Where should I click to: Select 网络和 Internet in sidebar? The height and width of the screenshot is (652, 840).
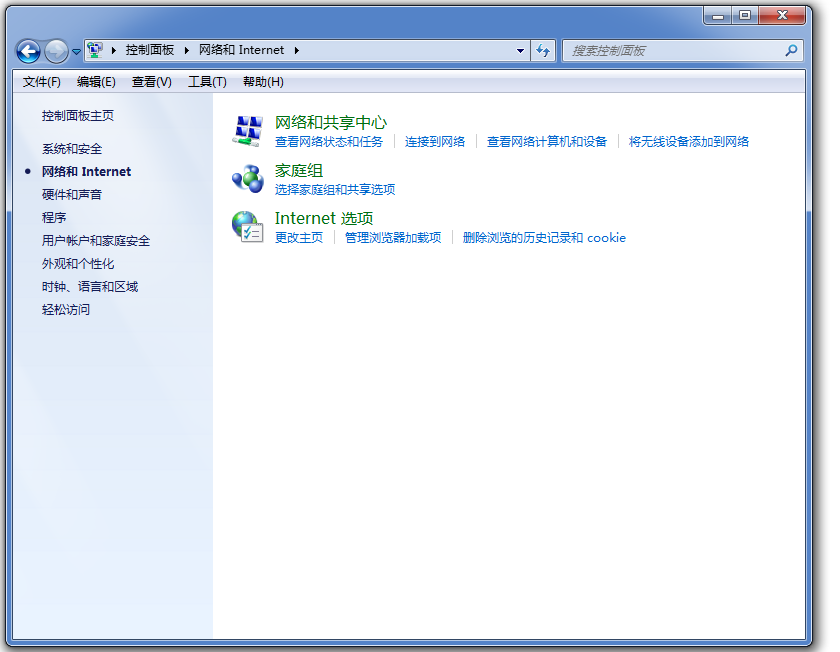point(86,172)
